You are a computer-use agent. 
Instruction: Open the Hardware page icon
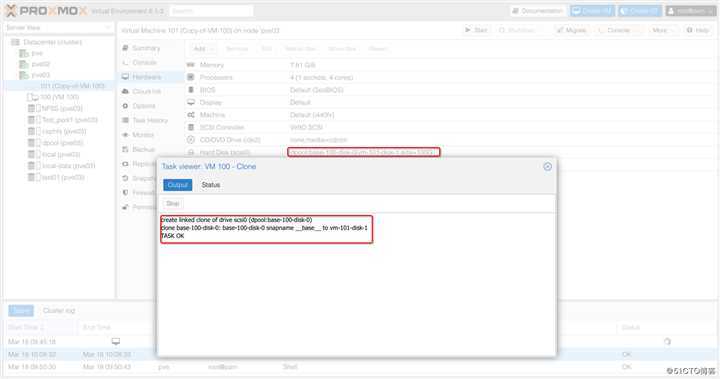click(125, 77)
